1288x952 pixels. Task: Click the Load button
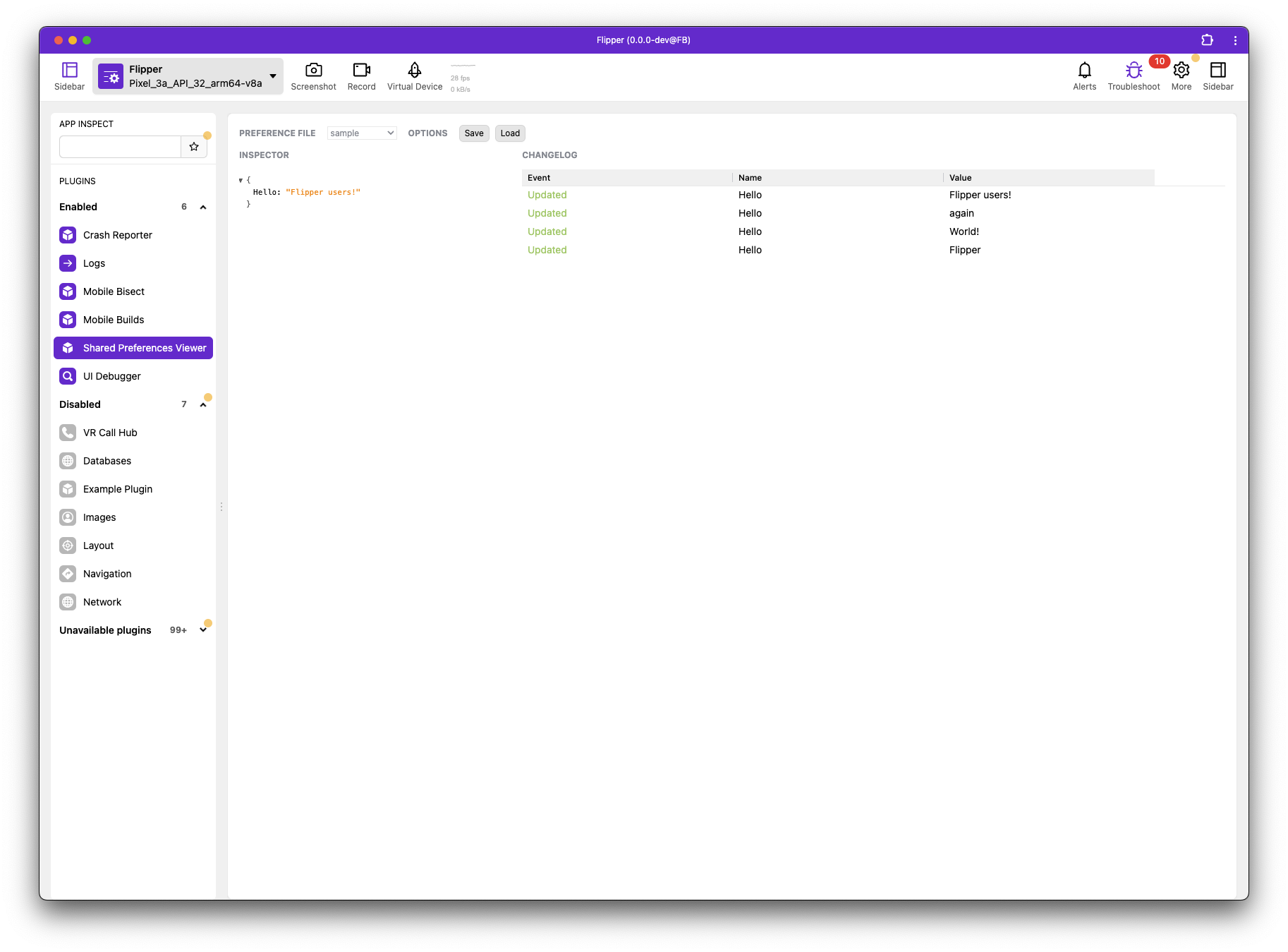click(510, 133)
